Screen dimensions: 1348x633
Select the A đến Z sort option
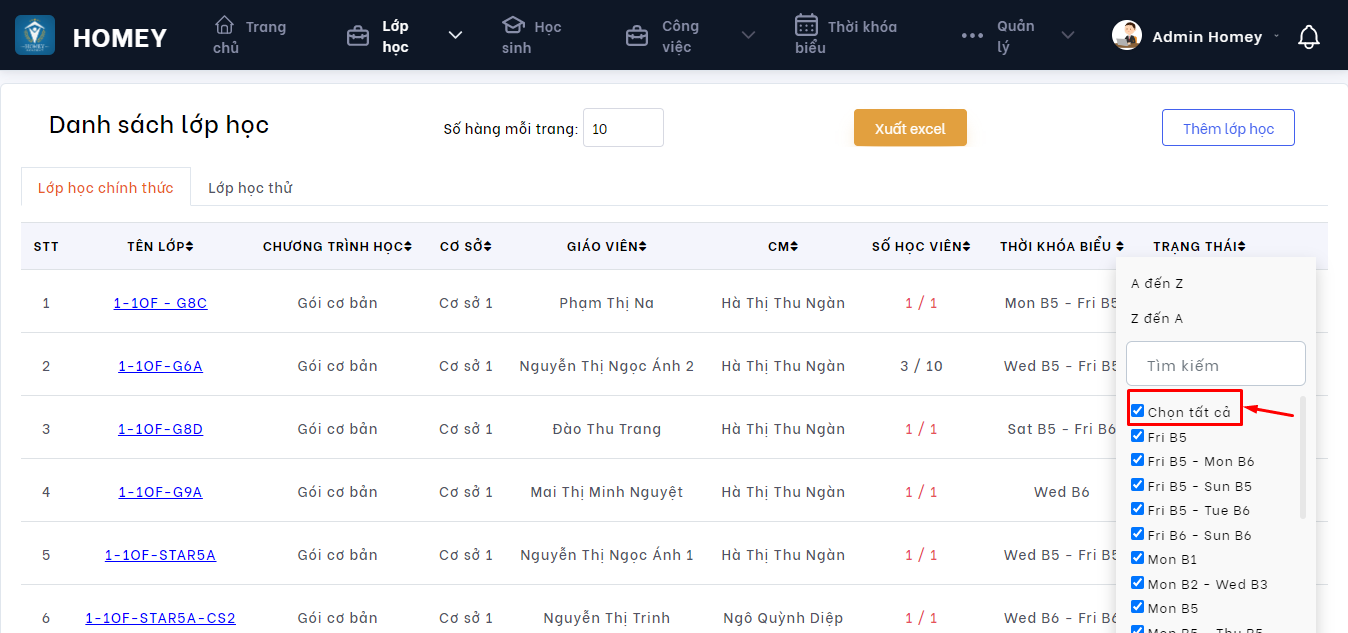pyautogui.click(x=1157, y=284)
